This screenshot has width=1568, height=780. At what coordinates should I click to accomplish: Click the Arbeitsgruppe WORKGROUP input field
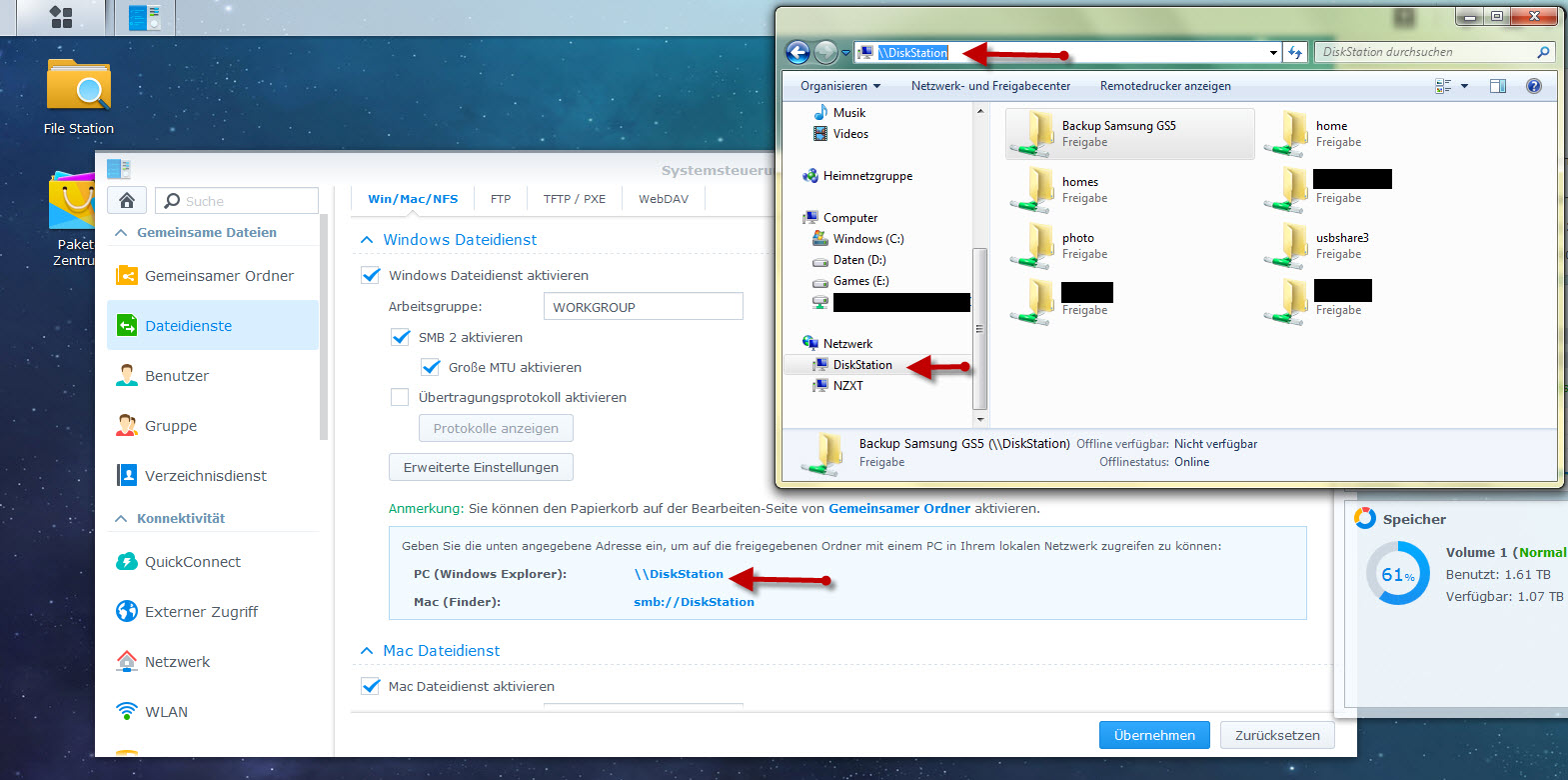tap(643, 306)
